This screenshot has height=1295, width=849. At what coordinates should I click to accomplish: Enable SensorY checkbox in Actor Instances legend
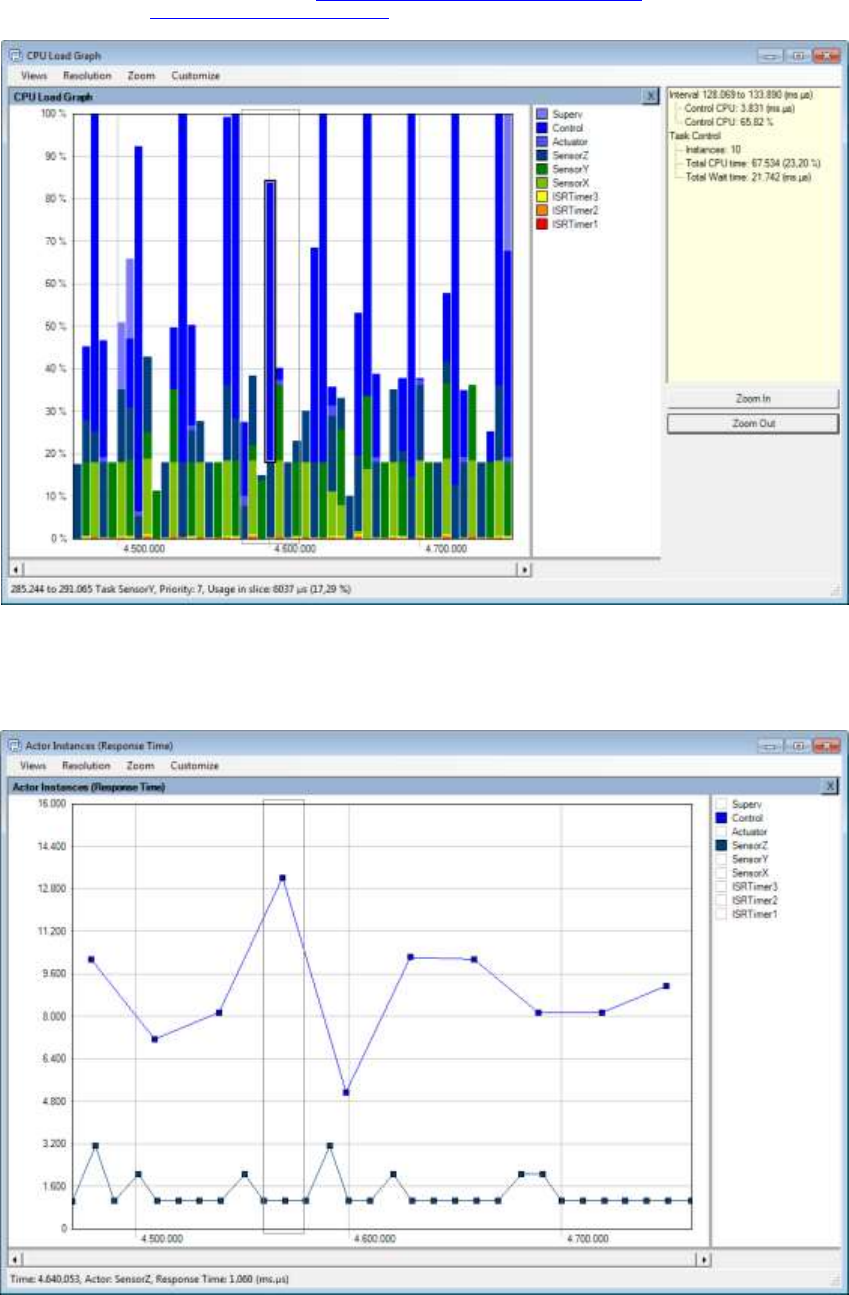[721, 859]
